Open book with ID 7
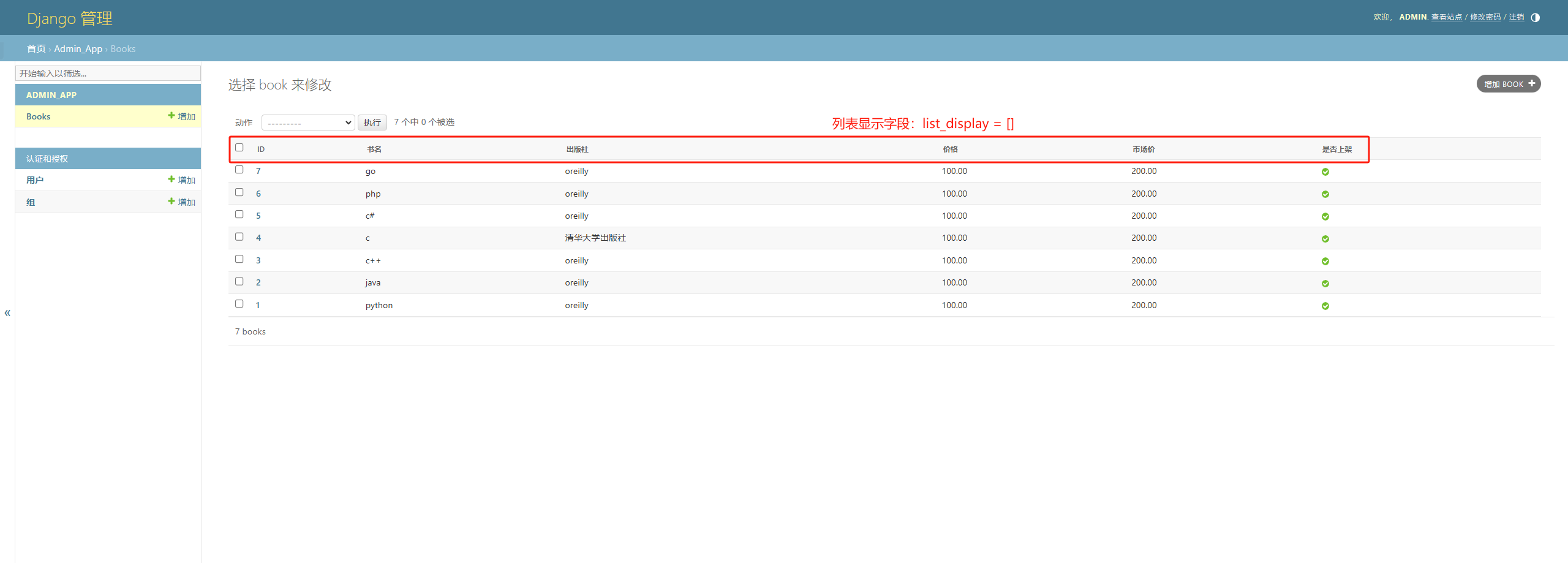This screenshot has width=1568, height=563. pos(258,172)
